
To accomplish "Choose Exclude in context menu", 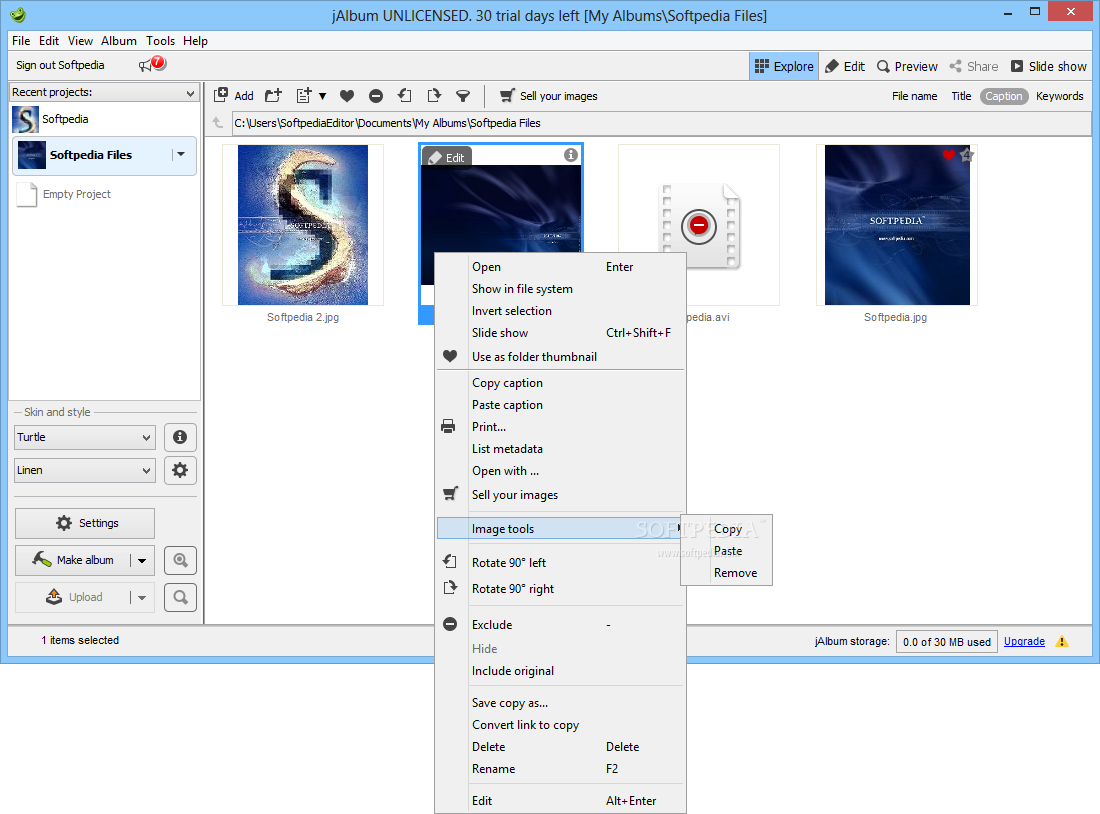I will [x=560, y=625].
